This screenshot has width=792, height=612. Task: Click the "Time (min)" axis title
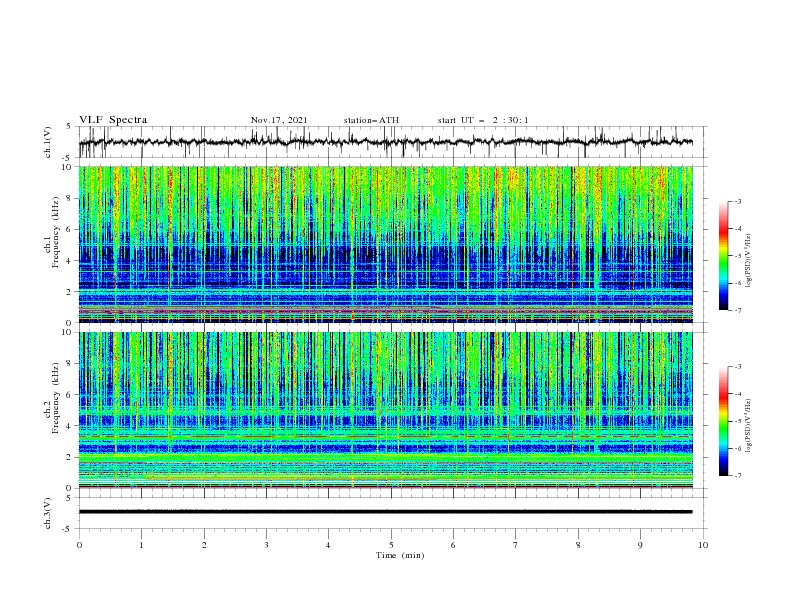pos(400,555)
